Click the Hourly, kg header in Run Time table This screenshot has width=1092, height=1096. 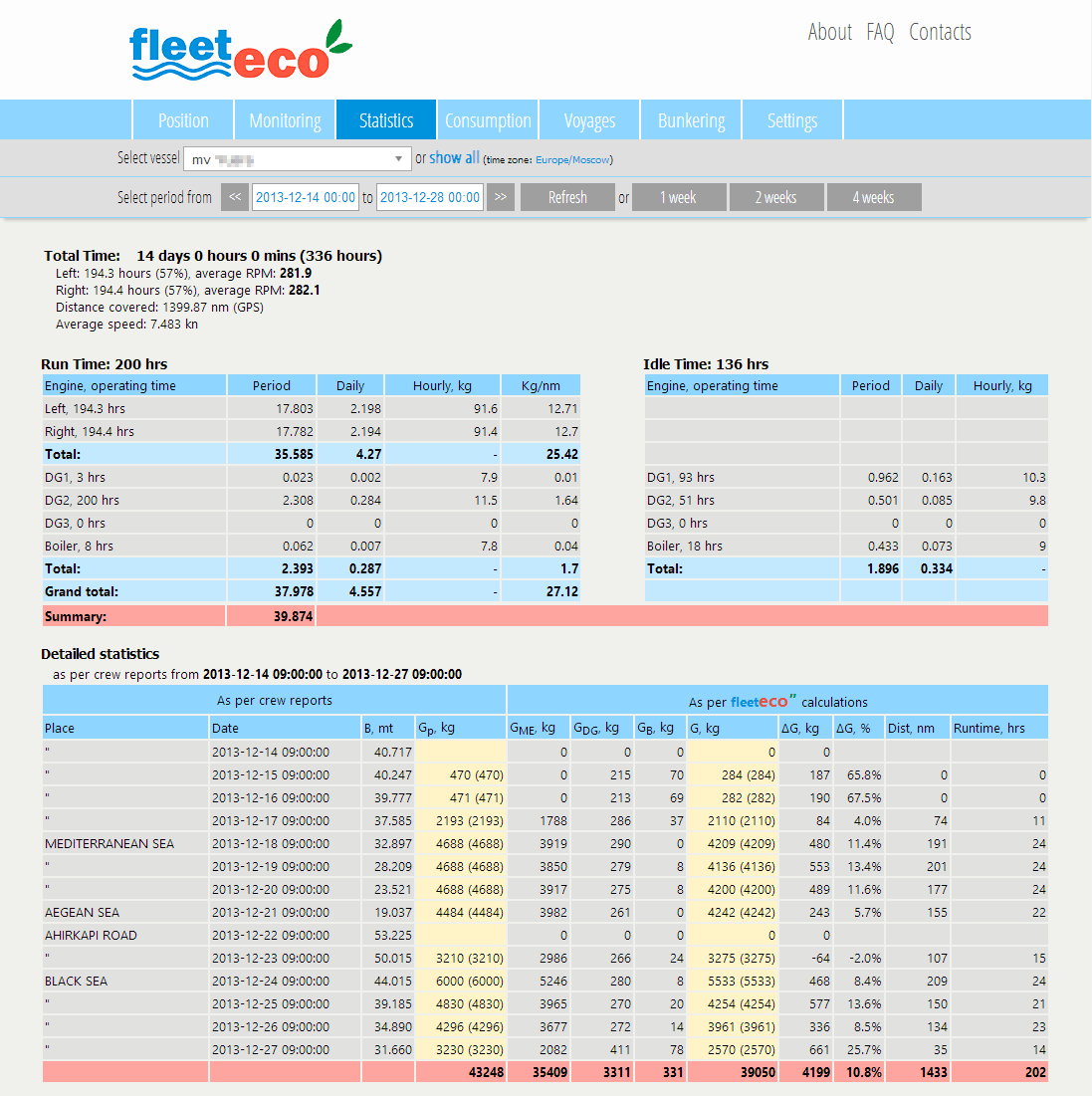pos(442,386)
